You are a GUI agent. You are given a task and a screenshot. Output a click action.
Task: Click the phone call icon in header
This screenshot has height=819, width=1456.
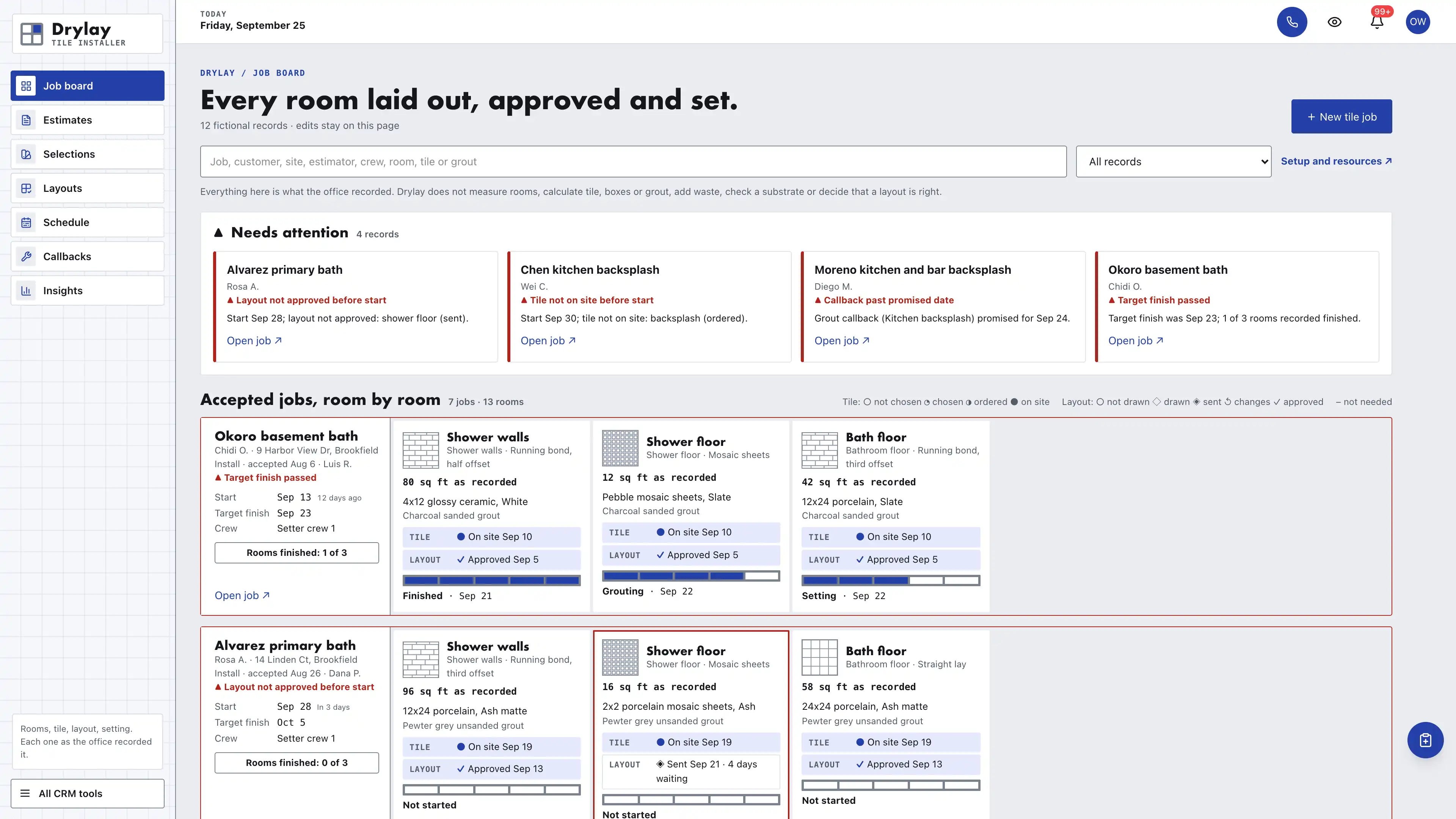tap(1291, 22)
